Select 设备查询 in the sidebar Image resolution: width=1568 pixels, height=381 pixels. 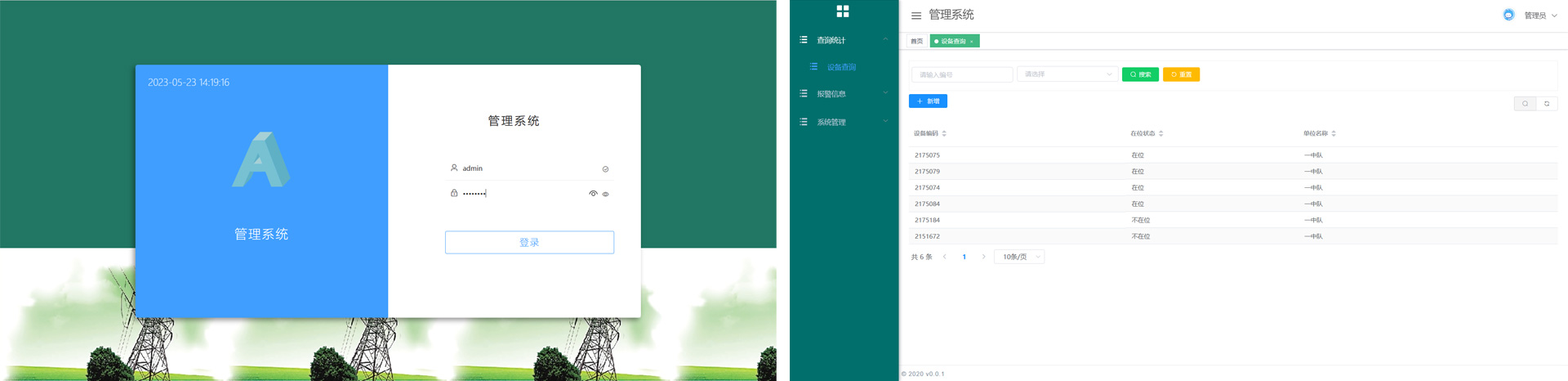point(841,67)
